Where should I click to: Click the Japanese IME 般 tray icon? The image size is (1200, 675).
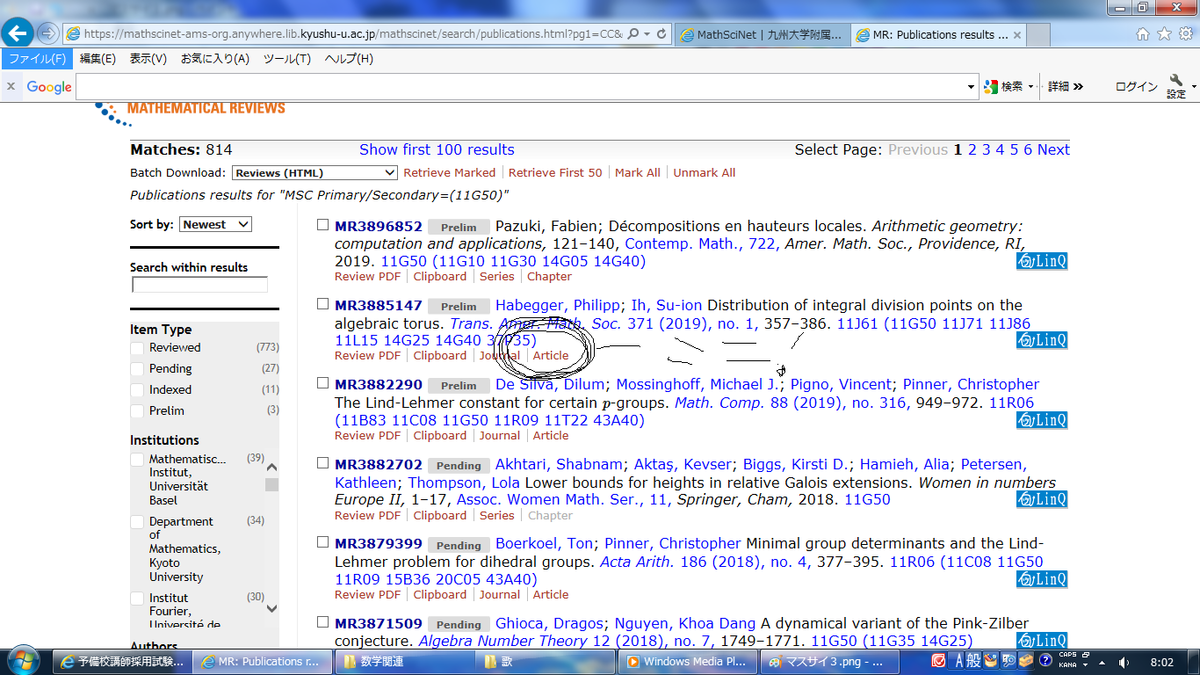click(975, 660)
